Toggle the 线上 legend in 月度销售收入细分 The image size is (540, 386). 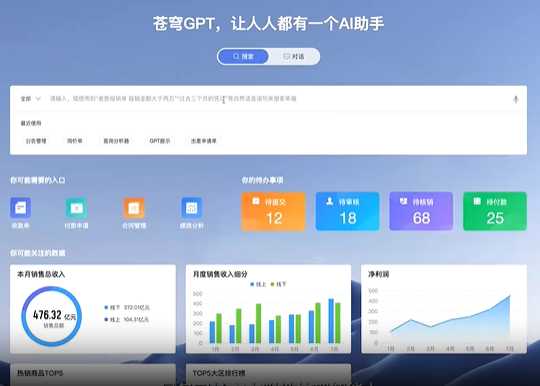pos(258,284)
